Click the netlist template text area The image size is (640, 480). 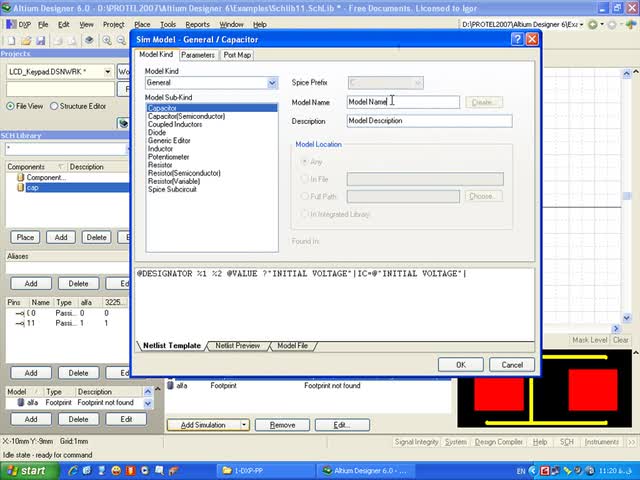[334, 304]
